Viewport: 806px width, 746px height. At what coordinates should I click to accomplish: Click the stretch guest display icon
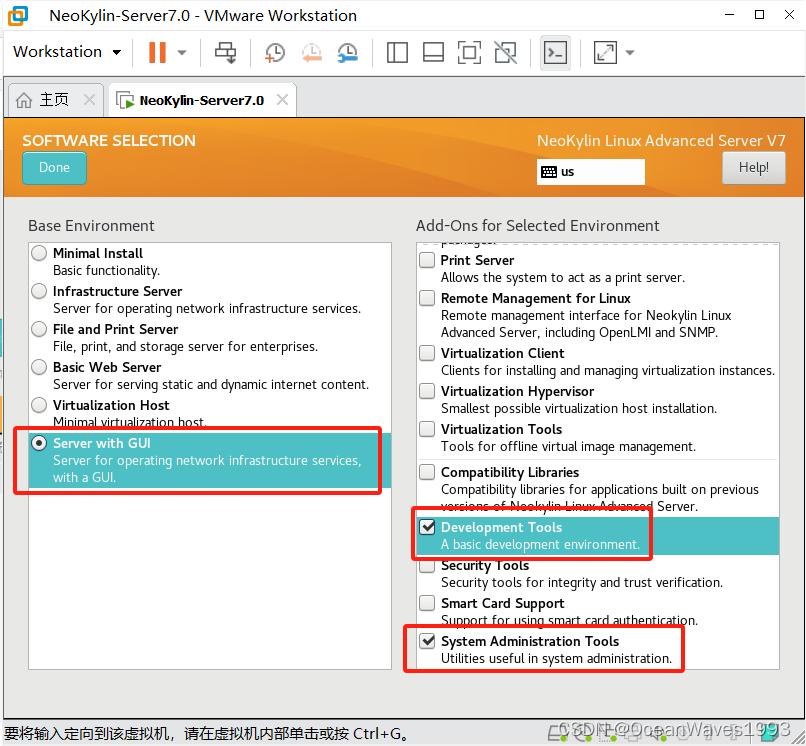coord(605,52)
